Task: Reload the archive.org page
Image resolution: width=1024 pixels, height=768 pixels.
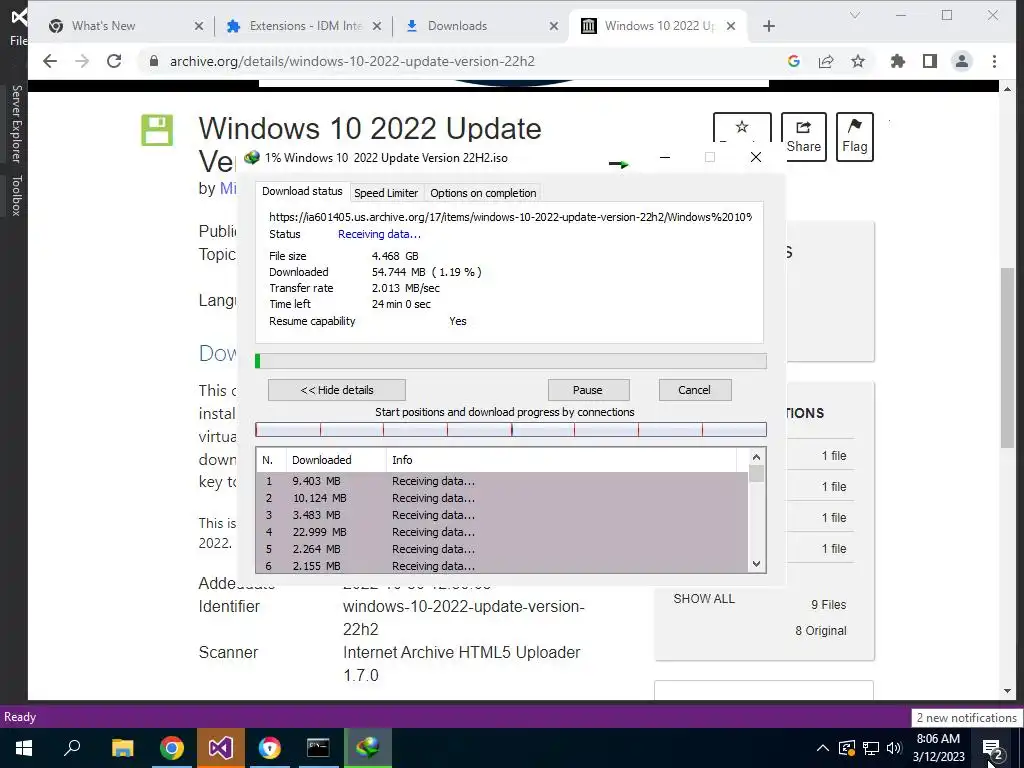Action: click(x=114, y=61)
